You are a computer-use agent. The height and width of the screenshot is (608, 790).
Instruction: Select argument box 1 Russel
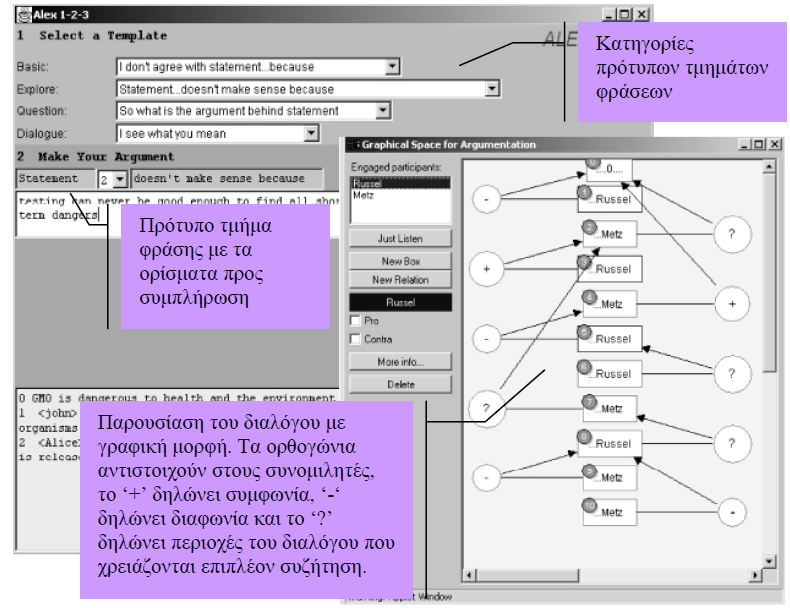610,199
